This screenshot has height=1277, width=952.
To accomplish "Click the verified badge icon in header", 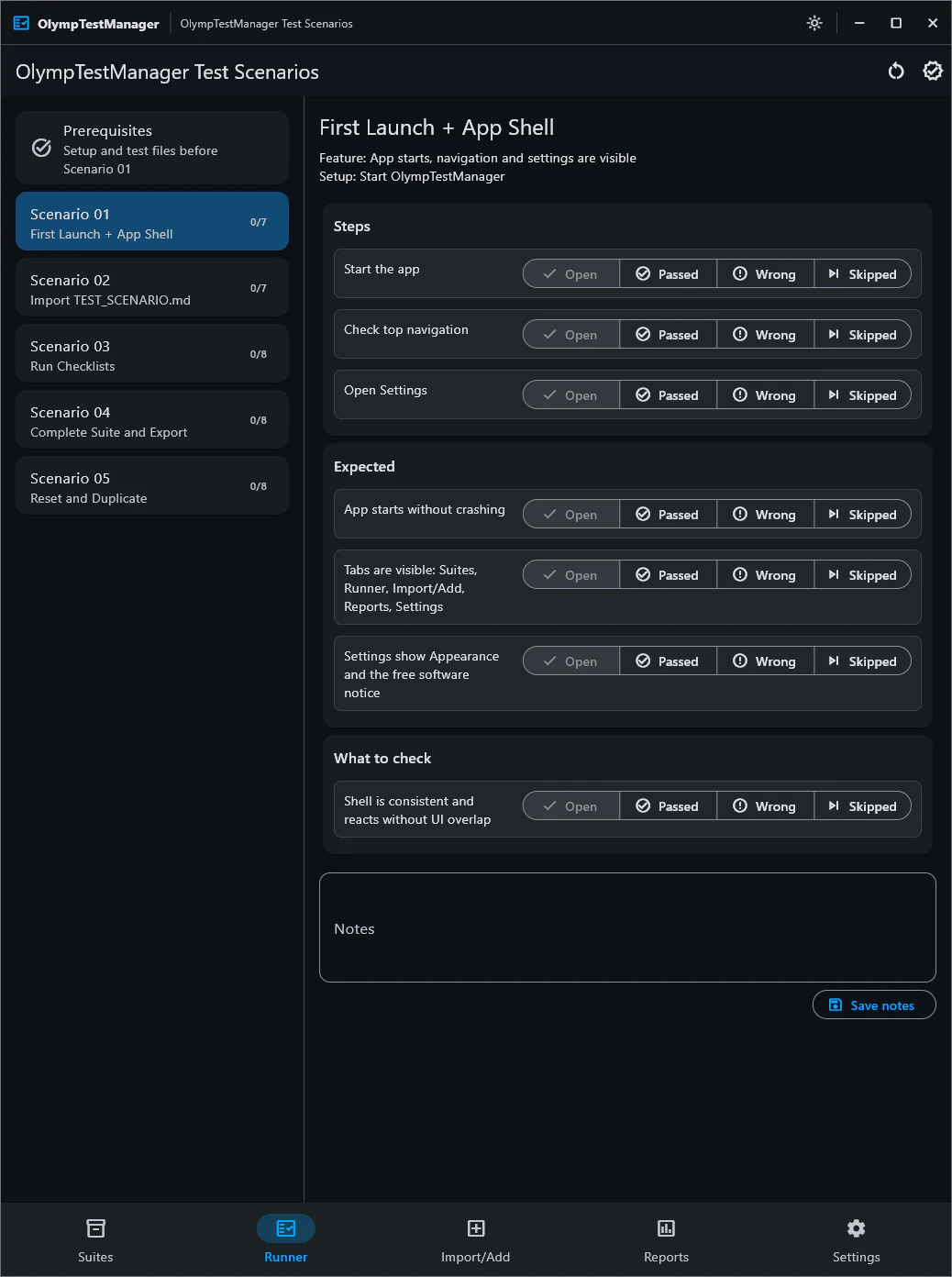I will click(x=933, y=71).
